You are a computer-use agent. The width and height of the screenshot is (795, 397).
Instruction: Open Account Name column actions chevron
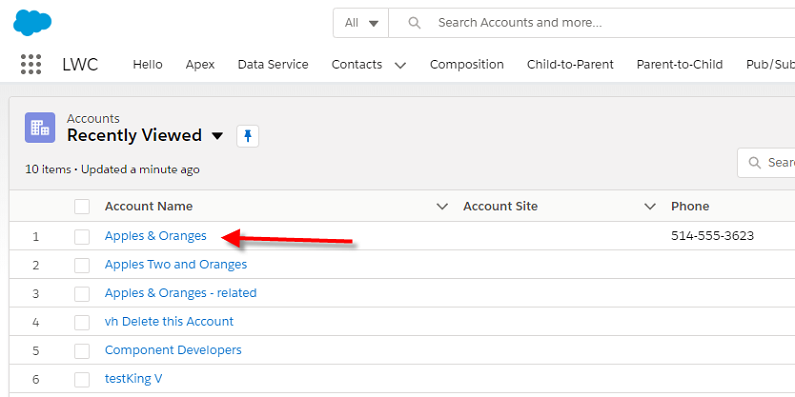(x=442, y=206)
